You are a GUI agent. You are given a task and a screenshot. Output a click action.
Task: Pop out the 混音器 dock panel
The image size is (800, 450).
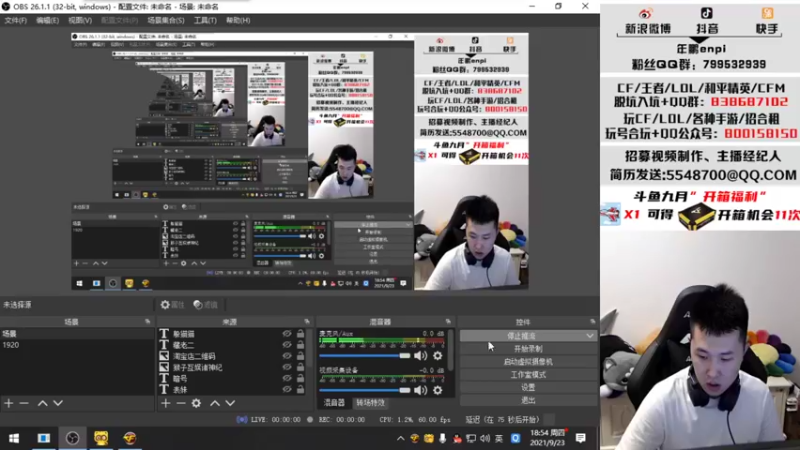[448, 321]
